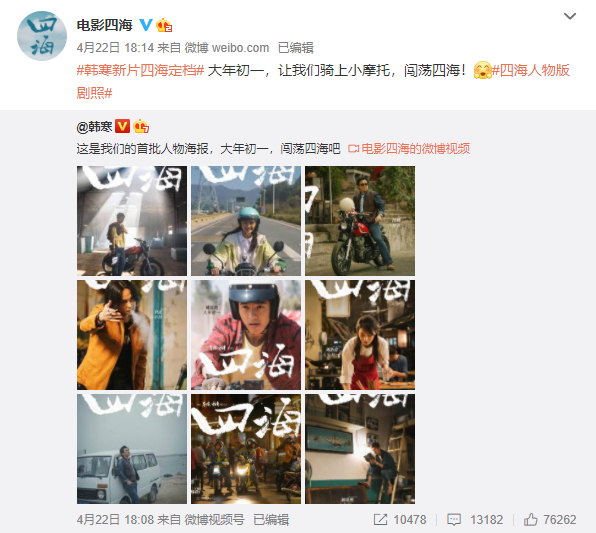Open the man in orange jacket poster

(132, 335)
